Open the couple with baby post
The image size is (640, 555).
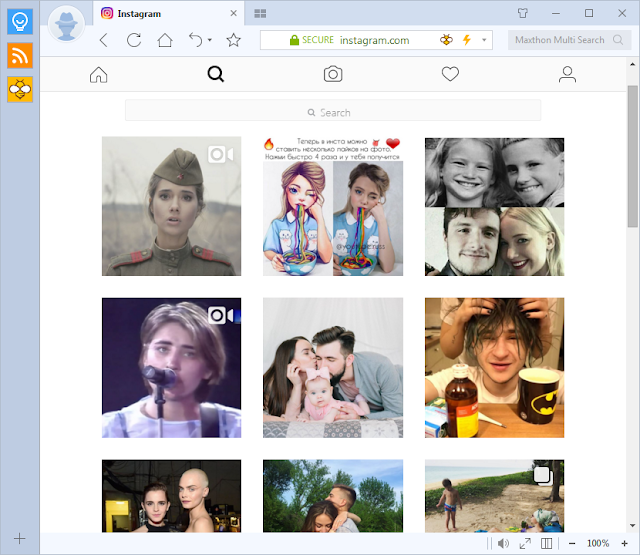(x=333, y=368)
